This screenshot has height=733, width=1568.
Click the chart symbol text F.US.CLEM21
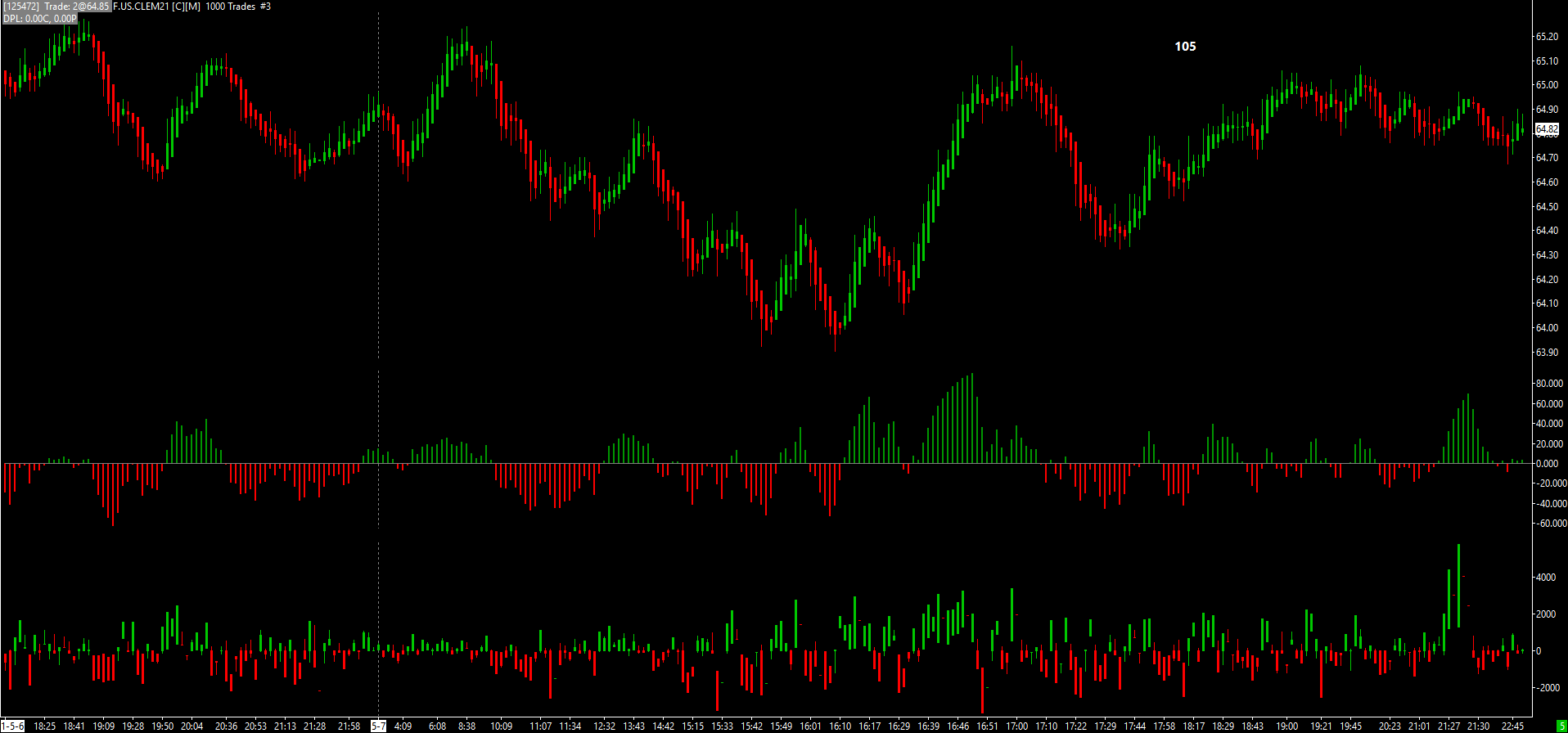(141, 7)
